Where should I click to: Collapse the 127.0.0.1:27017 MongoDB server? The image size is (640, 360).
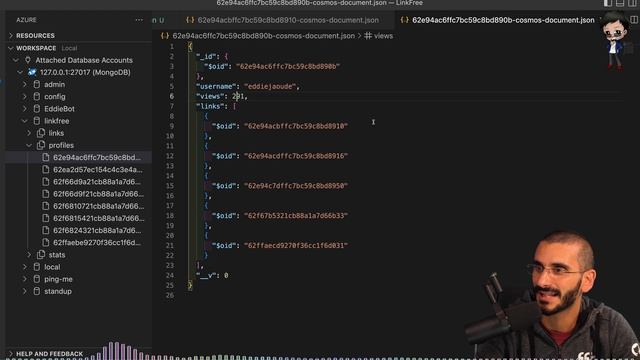pos(20,72)
